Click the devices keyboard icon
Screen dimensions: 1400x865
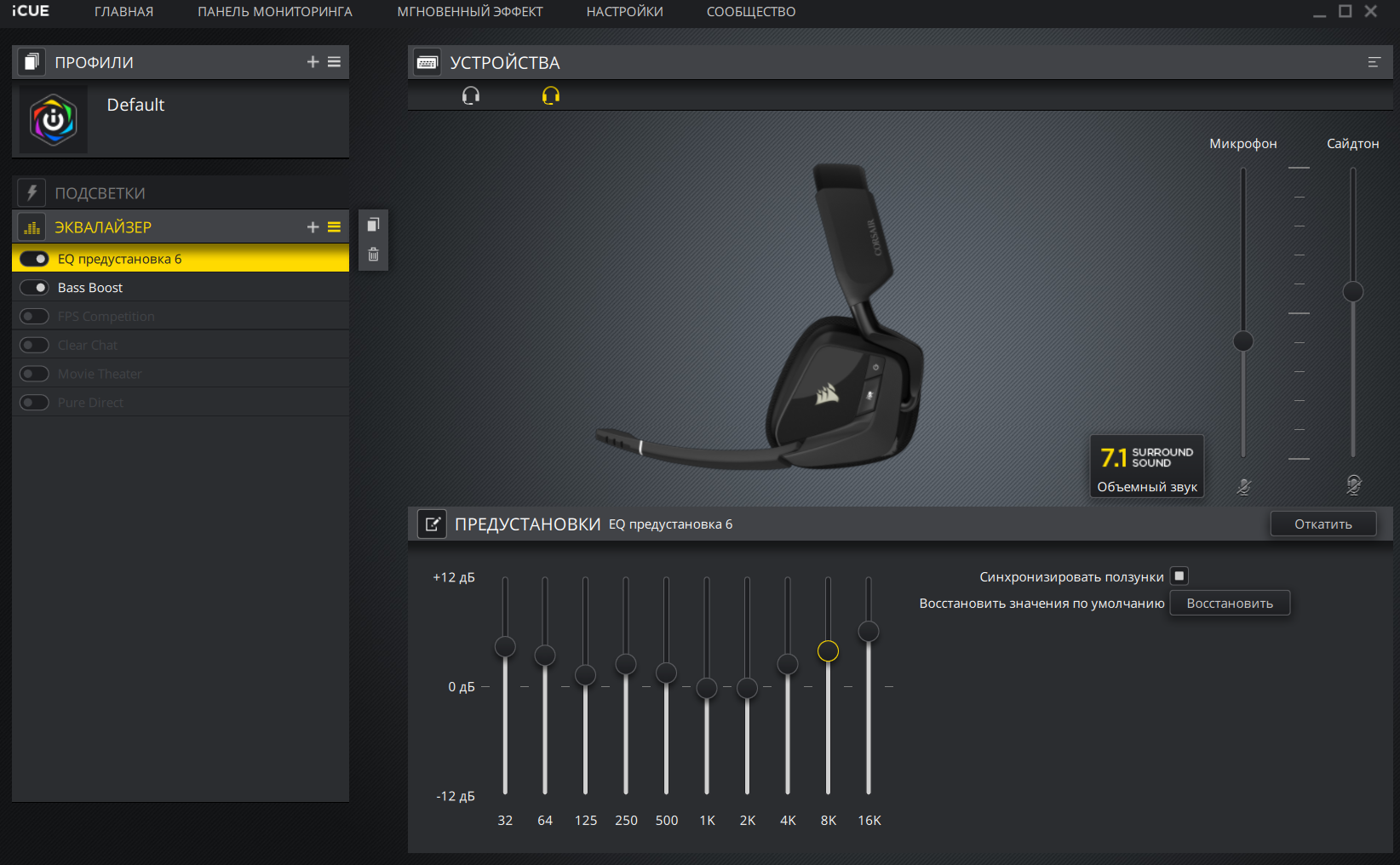[x=427, y=62]
